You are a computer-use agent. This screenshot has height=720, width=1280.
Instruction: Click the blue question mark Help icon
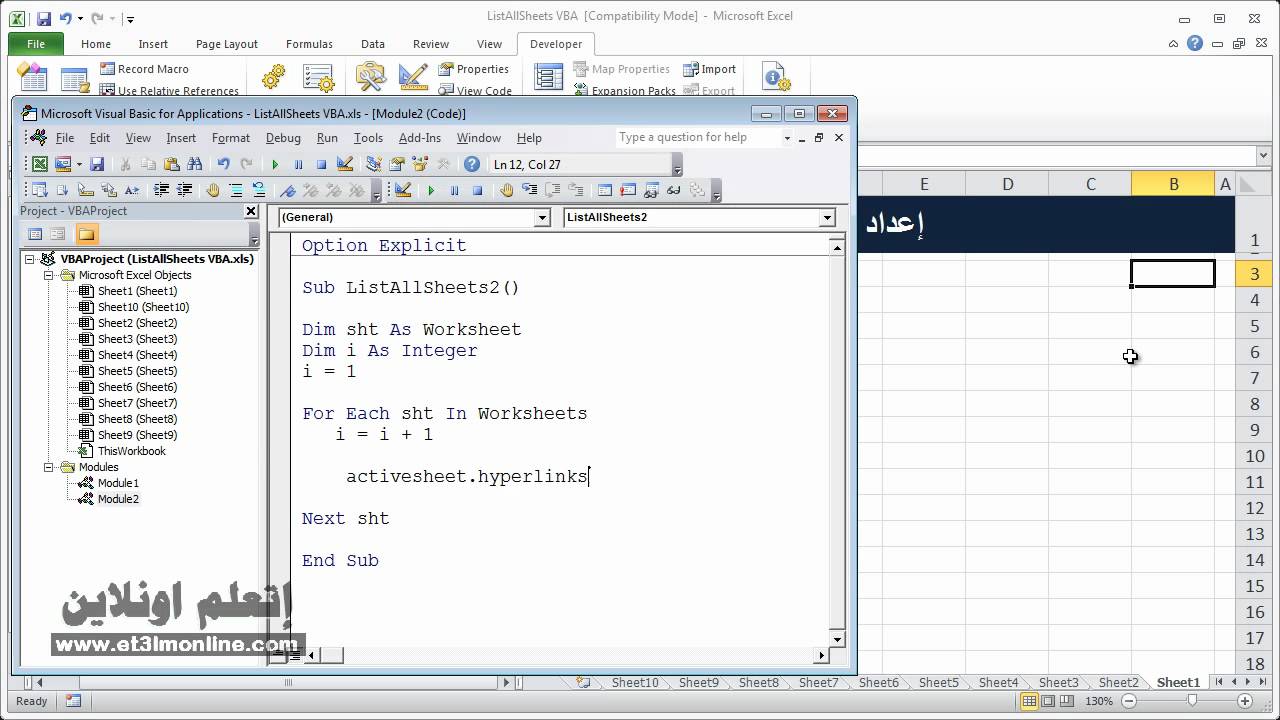(x=472, y=164)
